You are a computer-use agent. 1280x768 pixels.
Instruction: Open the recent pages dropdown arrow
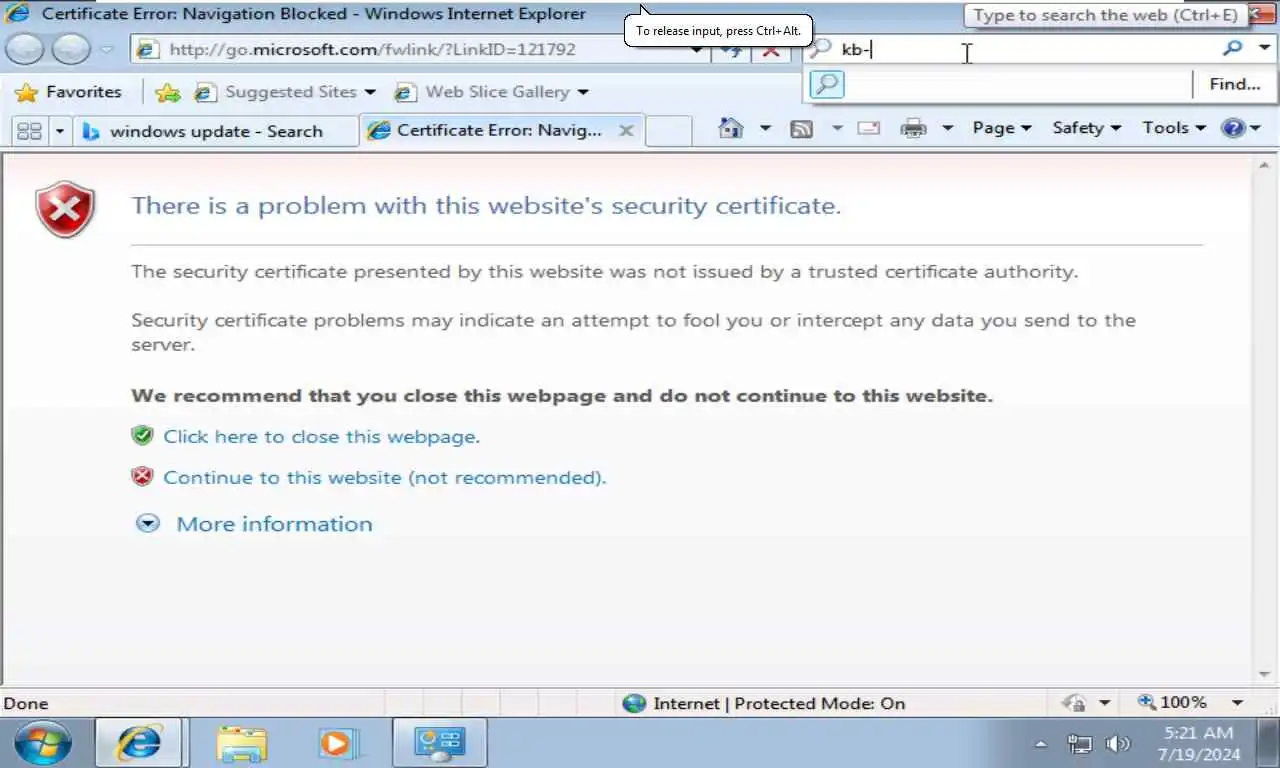point(107,50)
